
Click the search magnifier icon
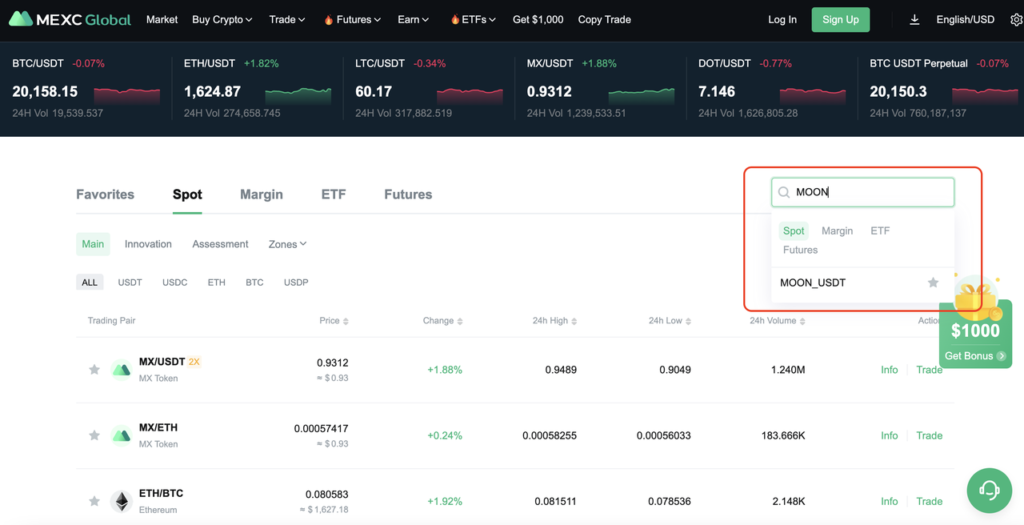point(784,192)
